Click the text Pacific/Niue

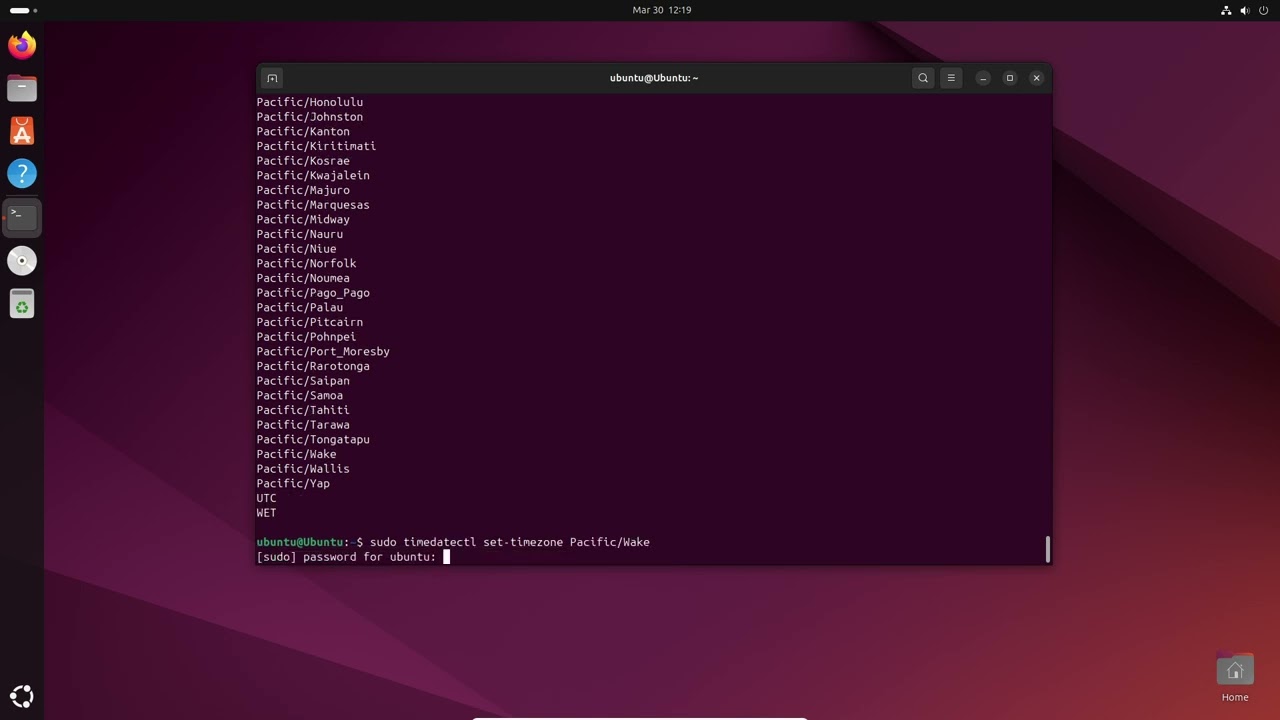296,249
